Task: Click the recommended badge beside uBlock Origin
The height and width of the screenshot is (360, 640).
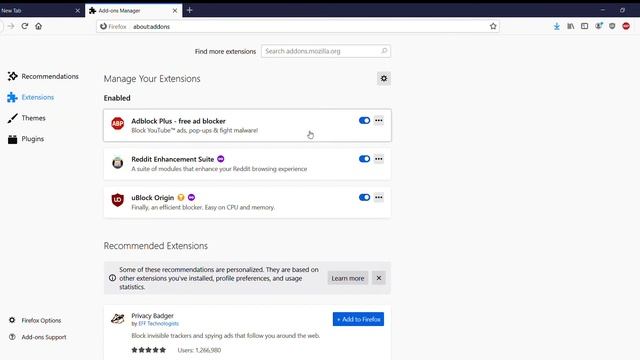Action: pos(181,198)
